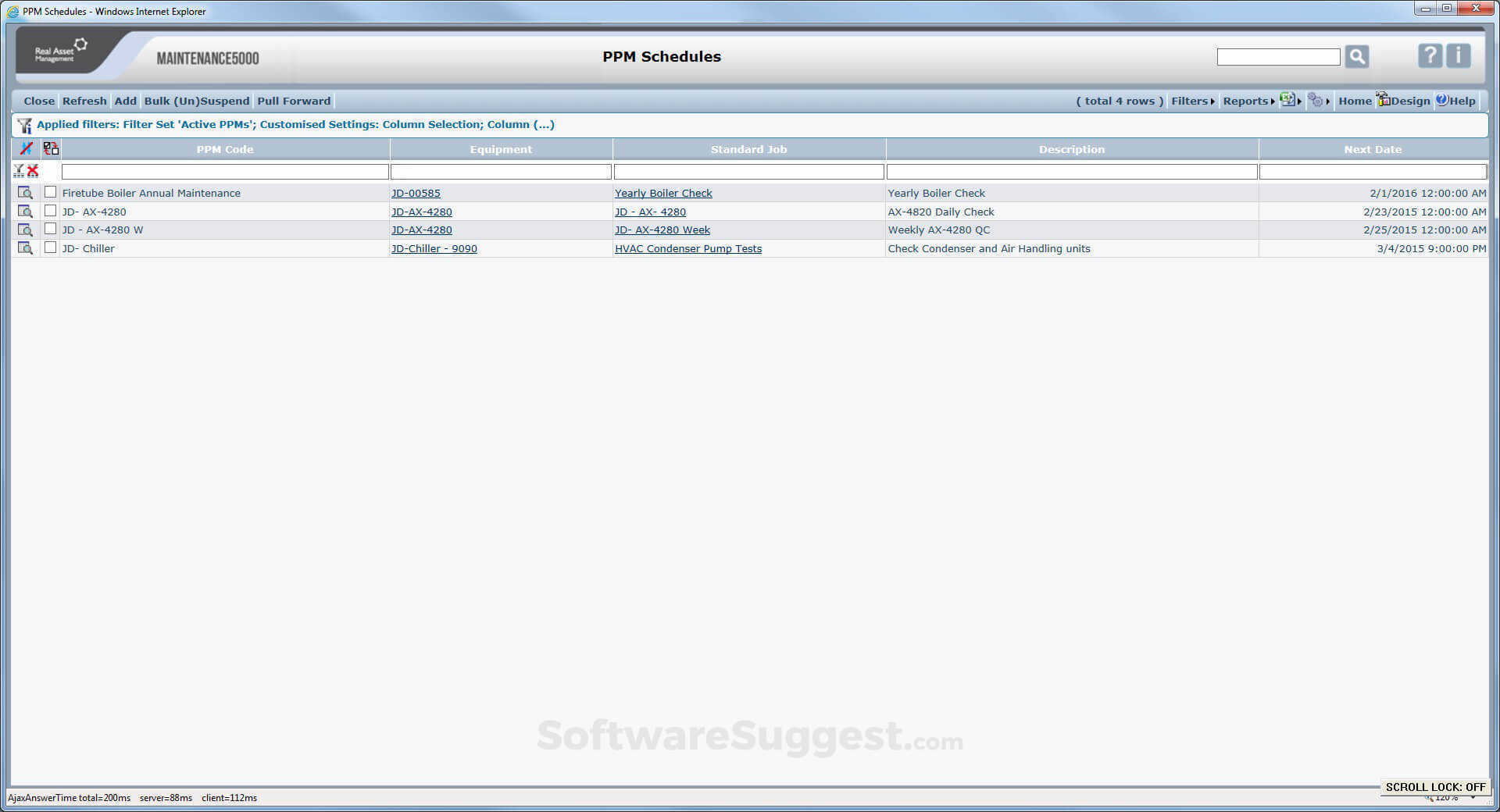Screen dimensions: 1500x812
Task: Open the applied filters information icon
Action: point(24,124)
